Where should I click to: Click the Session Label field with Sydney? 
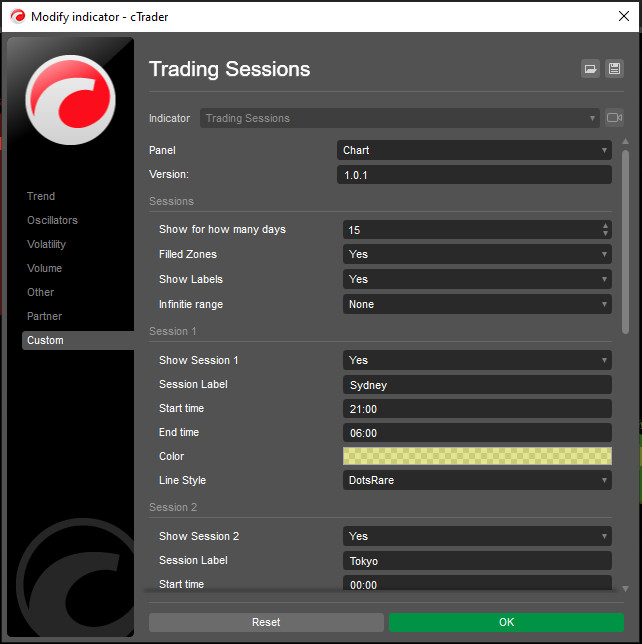[477, 385]
